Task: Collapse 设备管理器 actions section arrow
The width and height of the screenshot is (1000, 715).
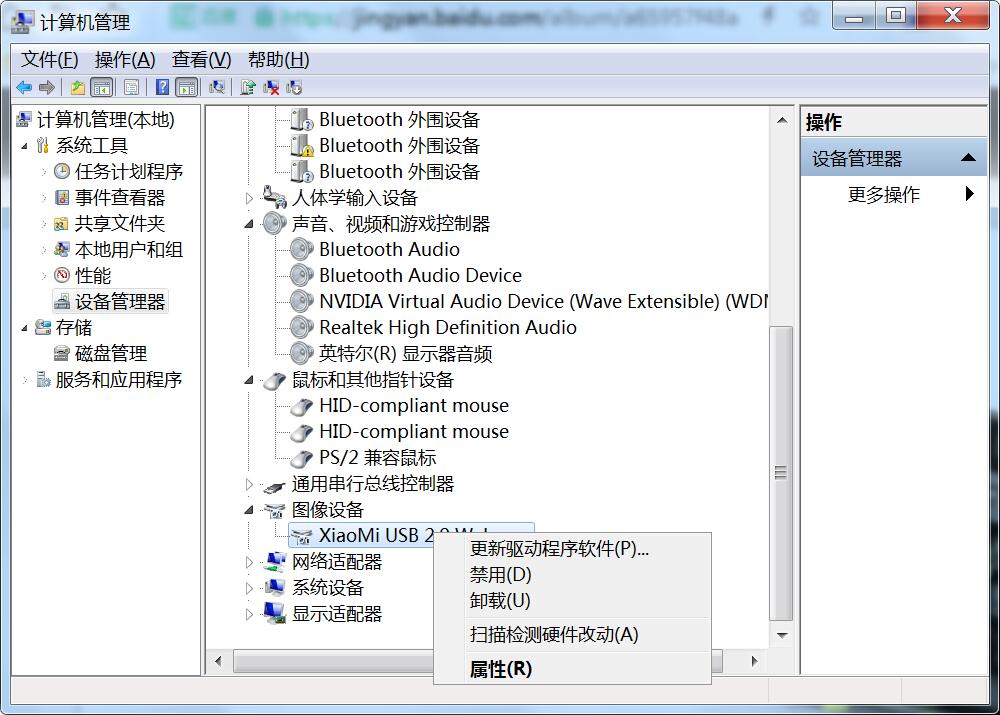Action: pyautogui.click(x=968, y=158)
